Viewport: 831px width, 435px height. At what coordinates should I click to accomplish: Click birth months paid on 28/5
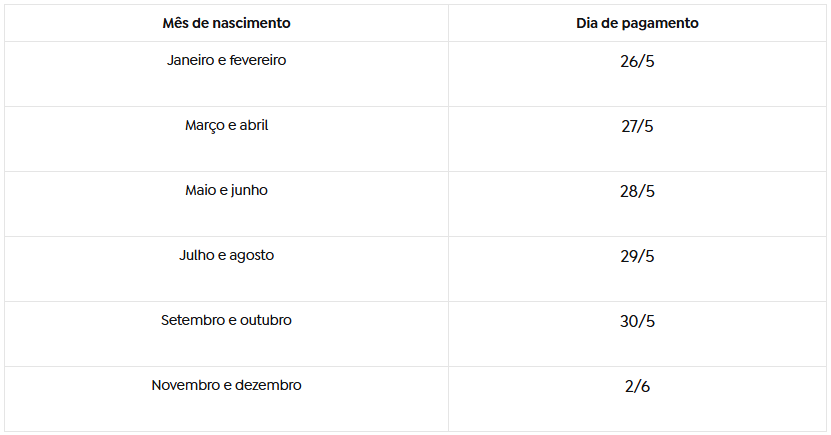[226, 191]
